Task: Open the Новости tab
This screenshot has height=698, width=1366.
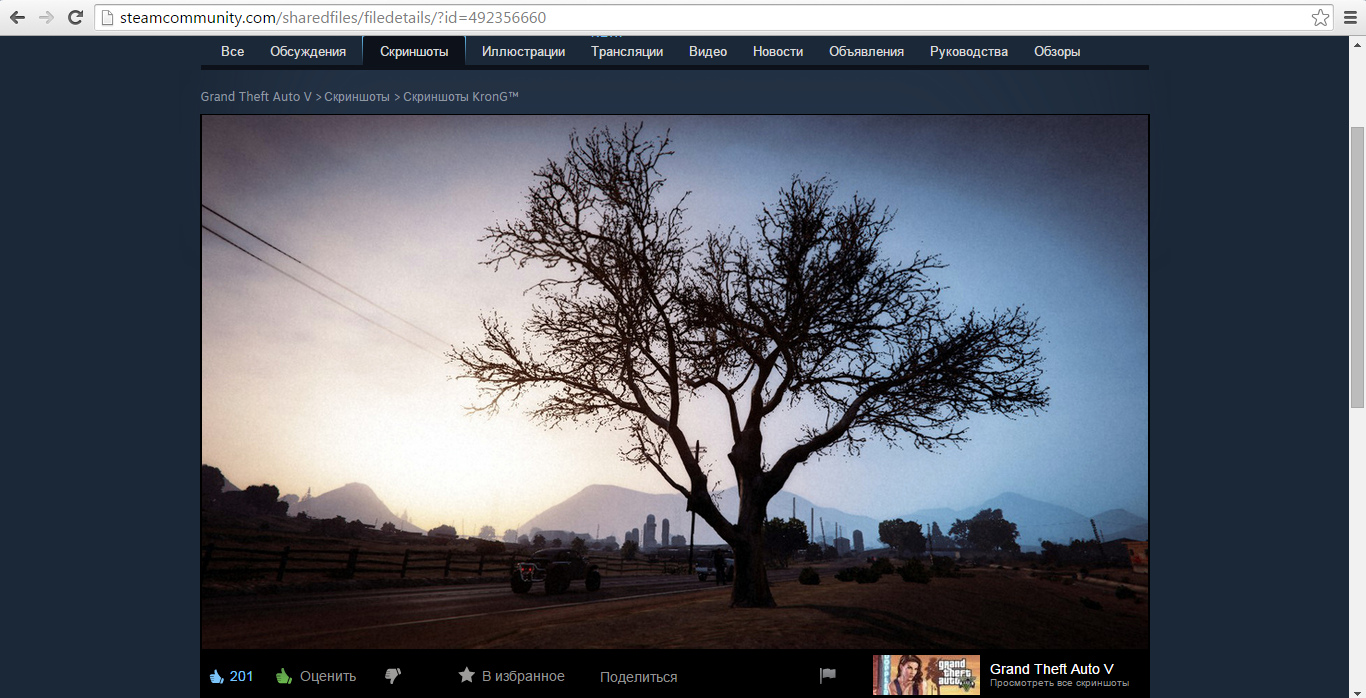Action: click(778, 52)
